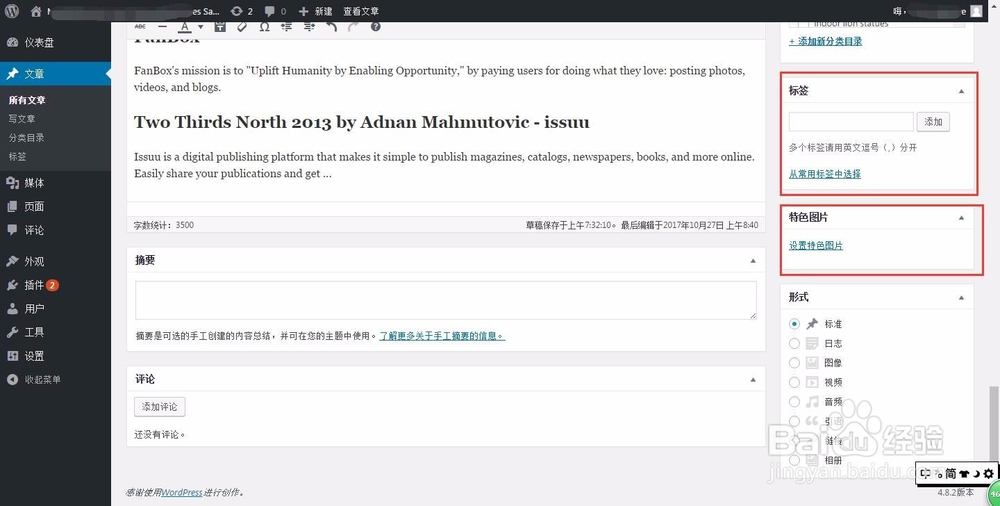
Task: Apply the text color A button
Action: click(184, 27)
